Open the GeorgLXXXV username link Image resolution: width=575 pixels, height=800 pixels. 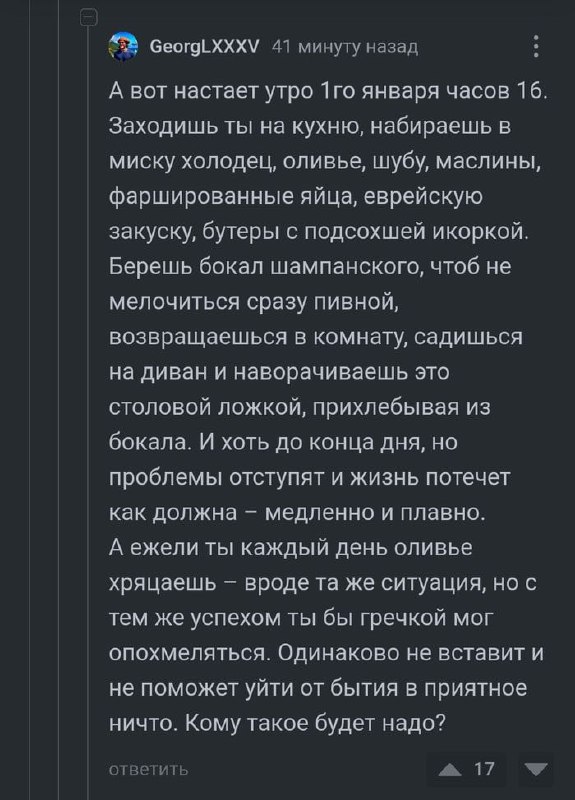(x=205, y=47)
